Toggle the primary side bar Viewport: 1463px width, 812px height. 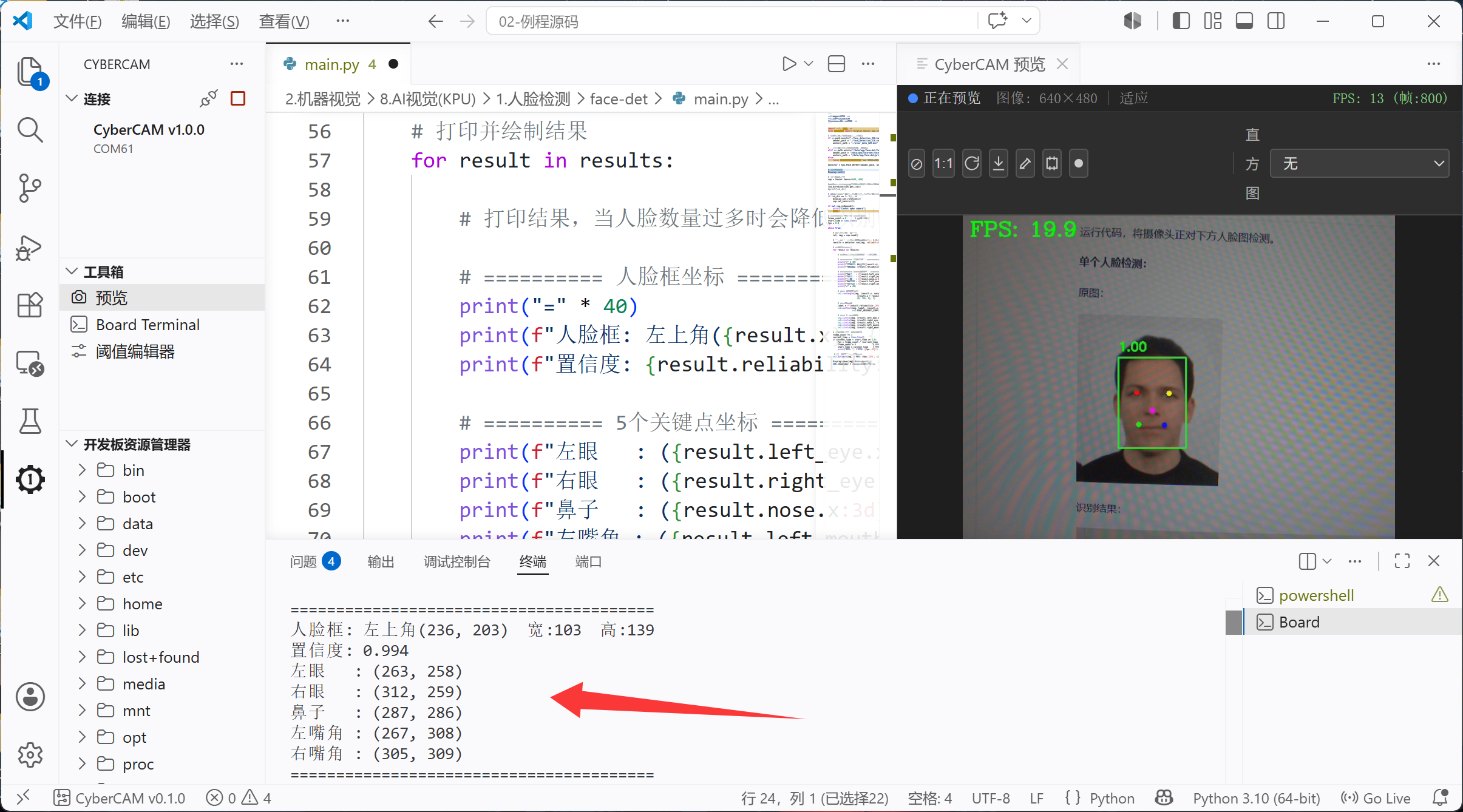[x=1181, y=21]
